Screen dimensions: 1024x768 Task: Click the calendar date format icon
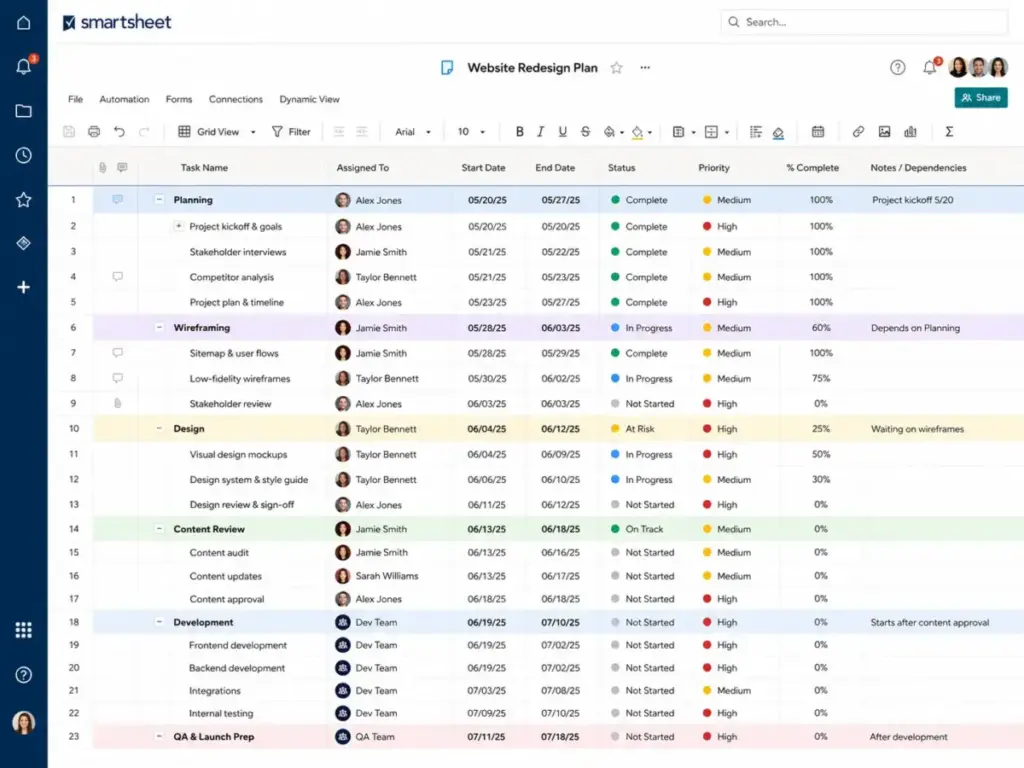pos(818,132)
